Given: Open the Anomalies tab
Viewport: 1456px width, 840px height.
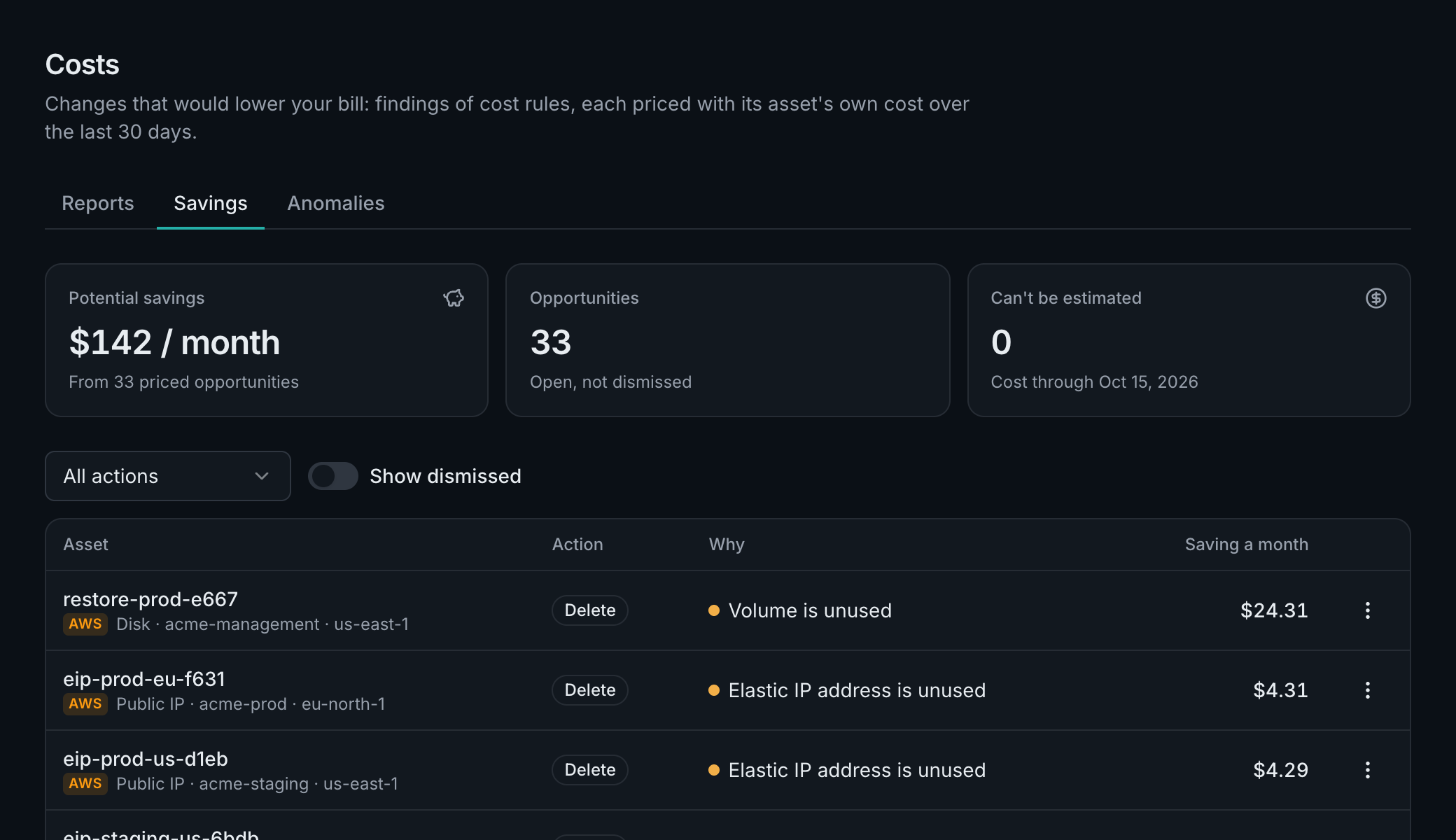Looking at the screenshot, I should pyautogui.click(x=336, y=203).
